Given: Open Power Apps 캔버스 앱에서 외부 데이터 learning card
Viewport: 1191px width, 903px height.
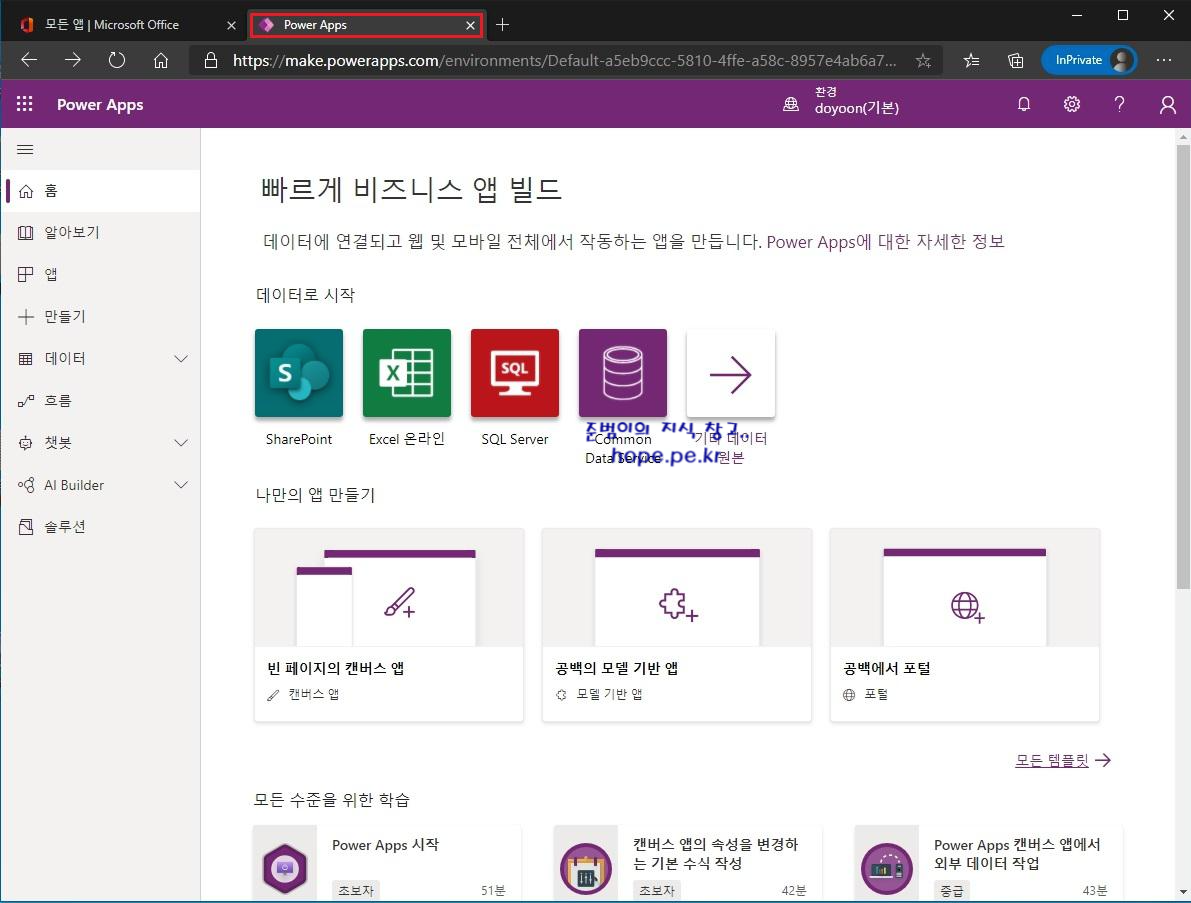Looking at the screenshot, I should 988,863.
